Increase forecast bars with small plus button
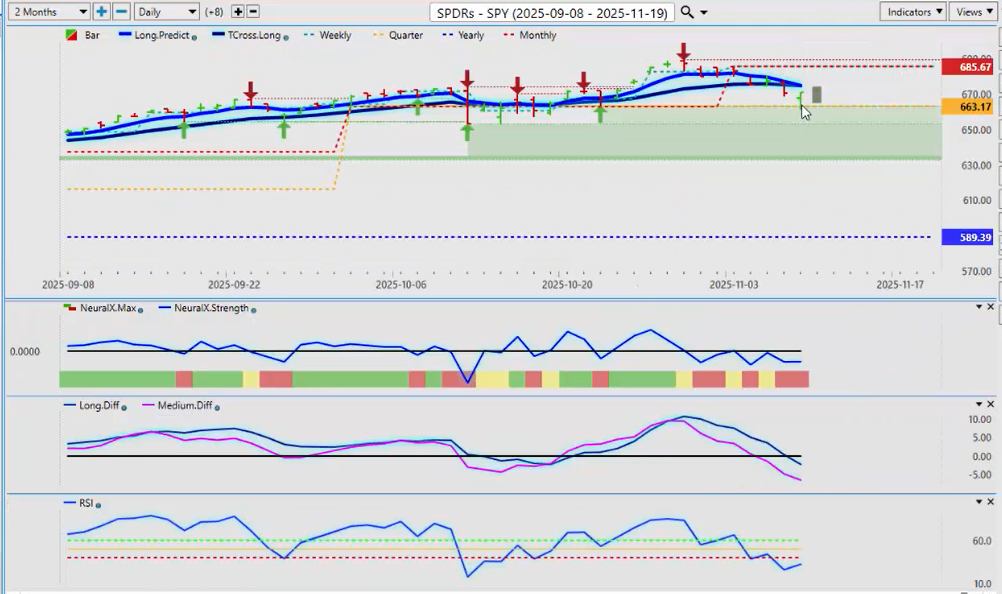The image size is (1002, 594). pos(237,12)
